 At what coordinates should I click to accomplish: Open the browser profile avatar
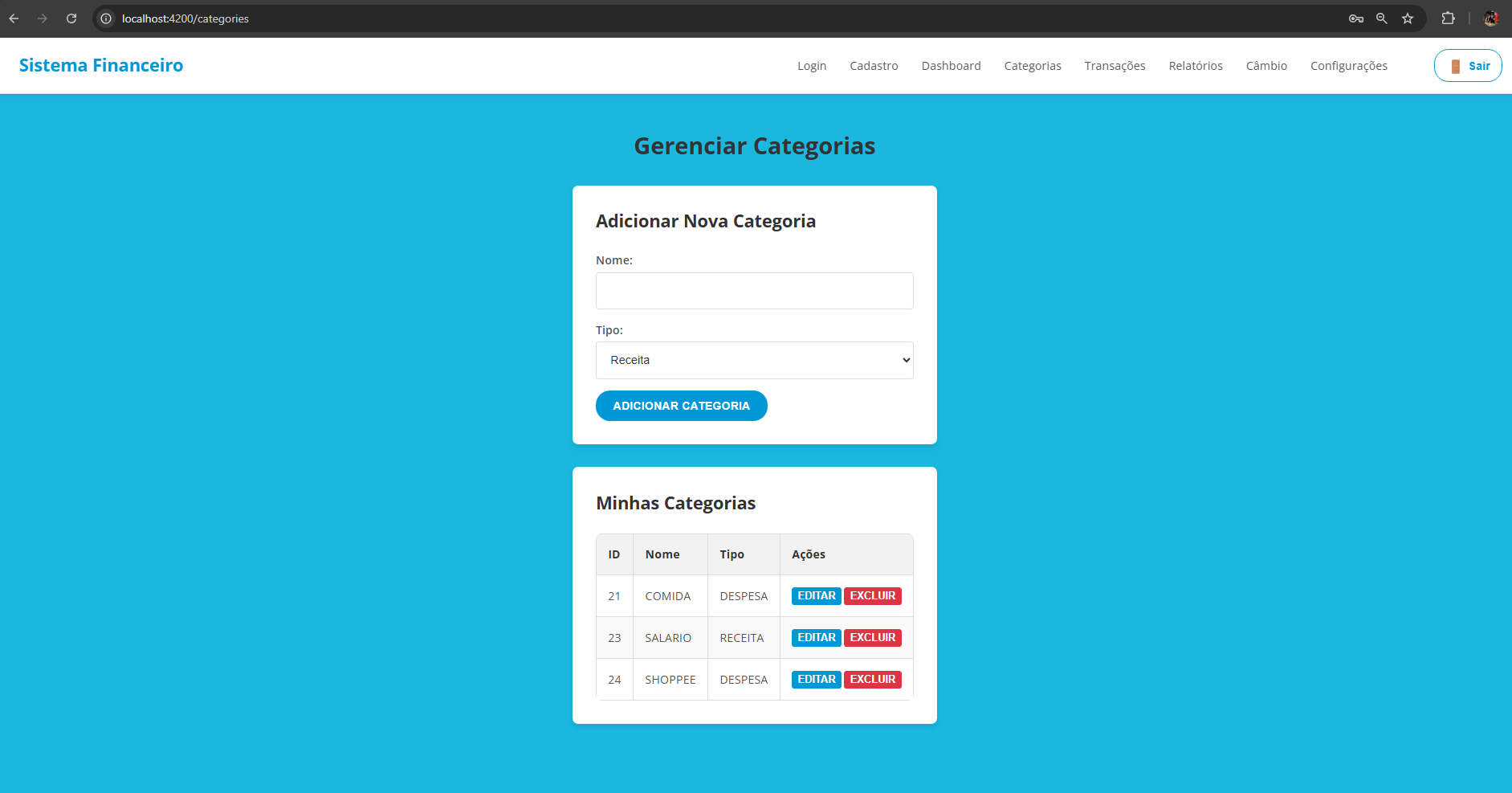coord(1491,18)
